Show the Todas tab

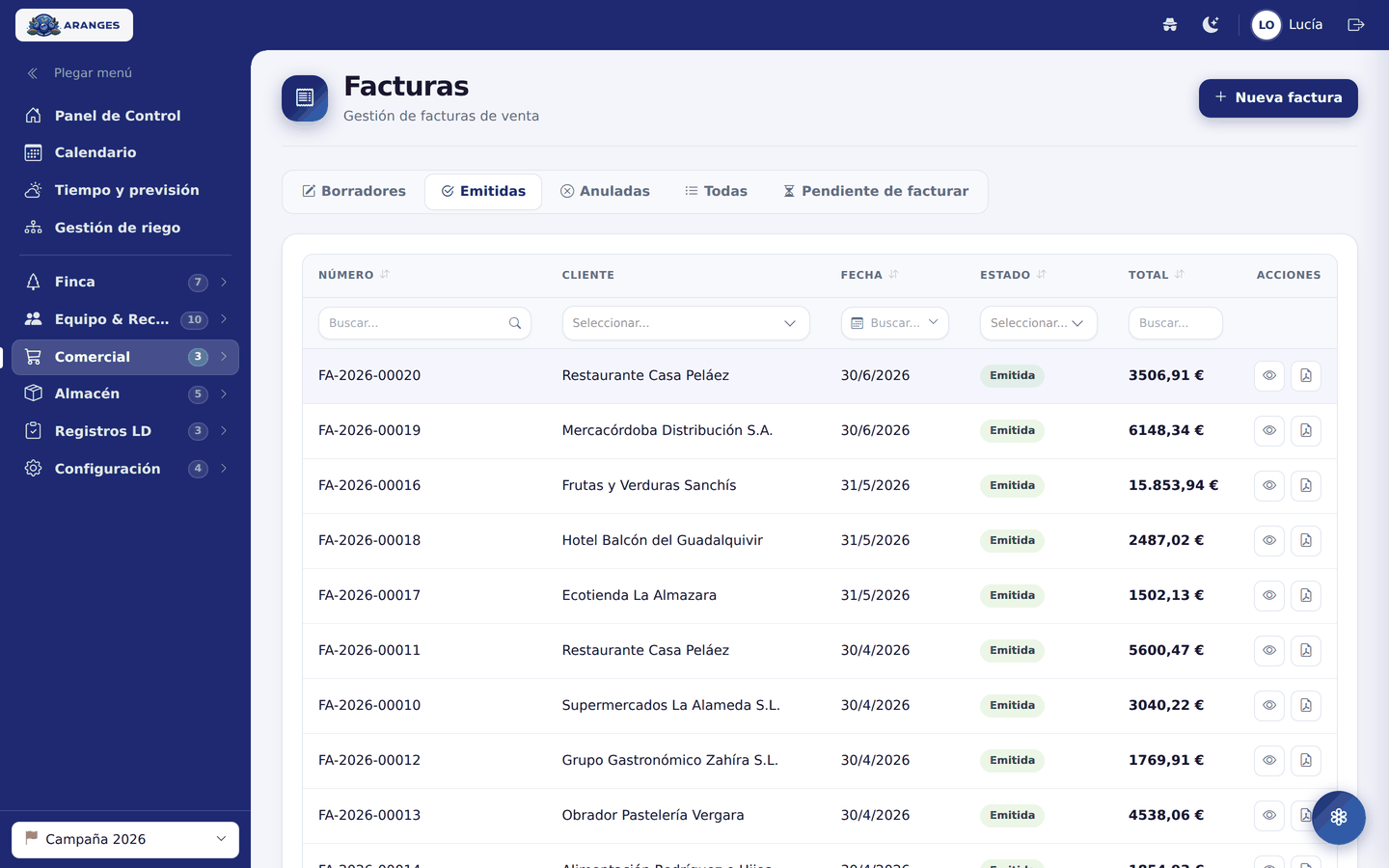coord(716,191)
